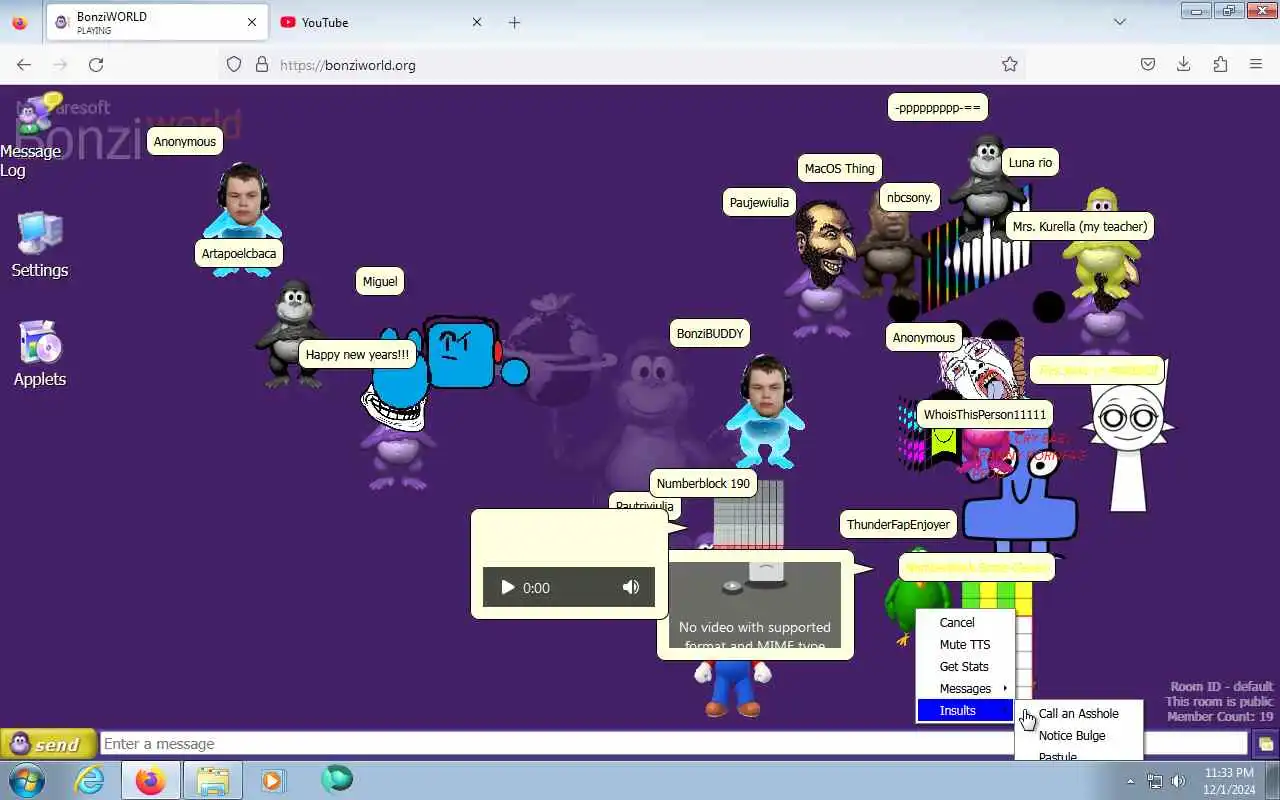1280x800 pixels.
Task: Click the Firefox taskbar icon
Action: tap(151, 780)
